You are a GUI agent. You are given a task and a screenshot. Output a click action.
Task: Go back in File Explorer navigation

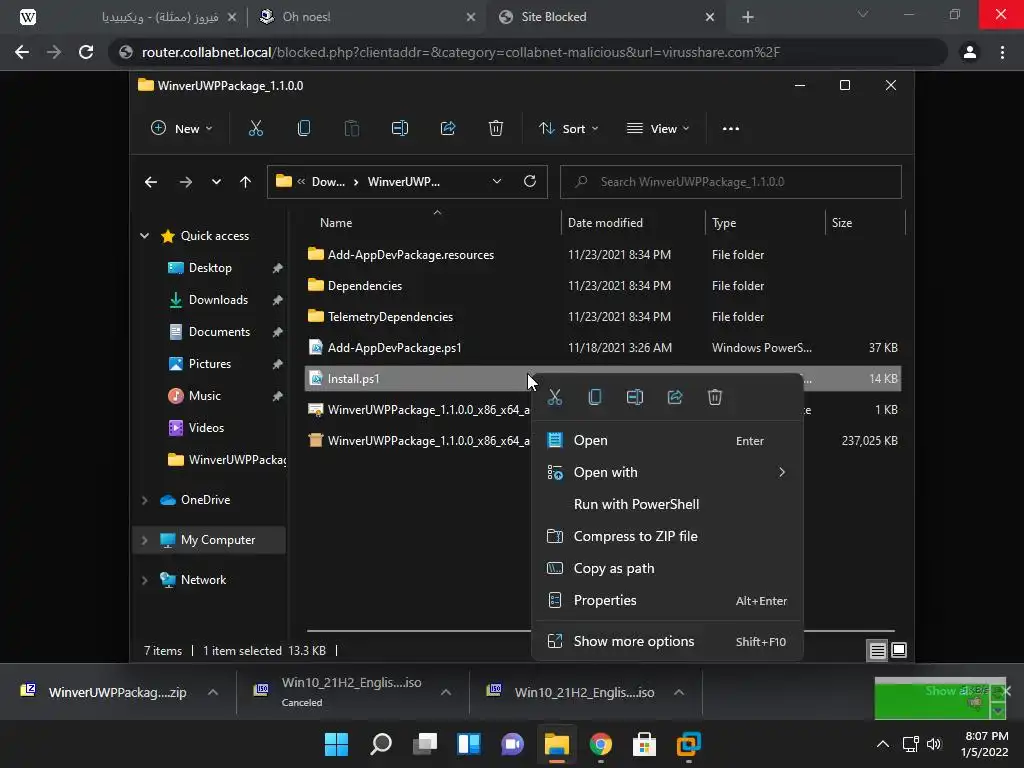click(x=151, y=182)
